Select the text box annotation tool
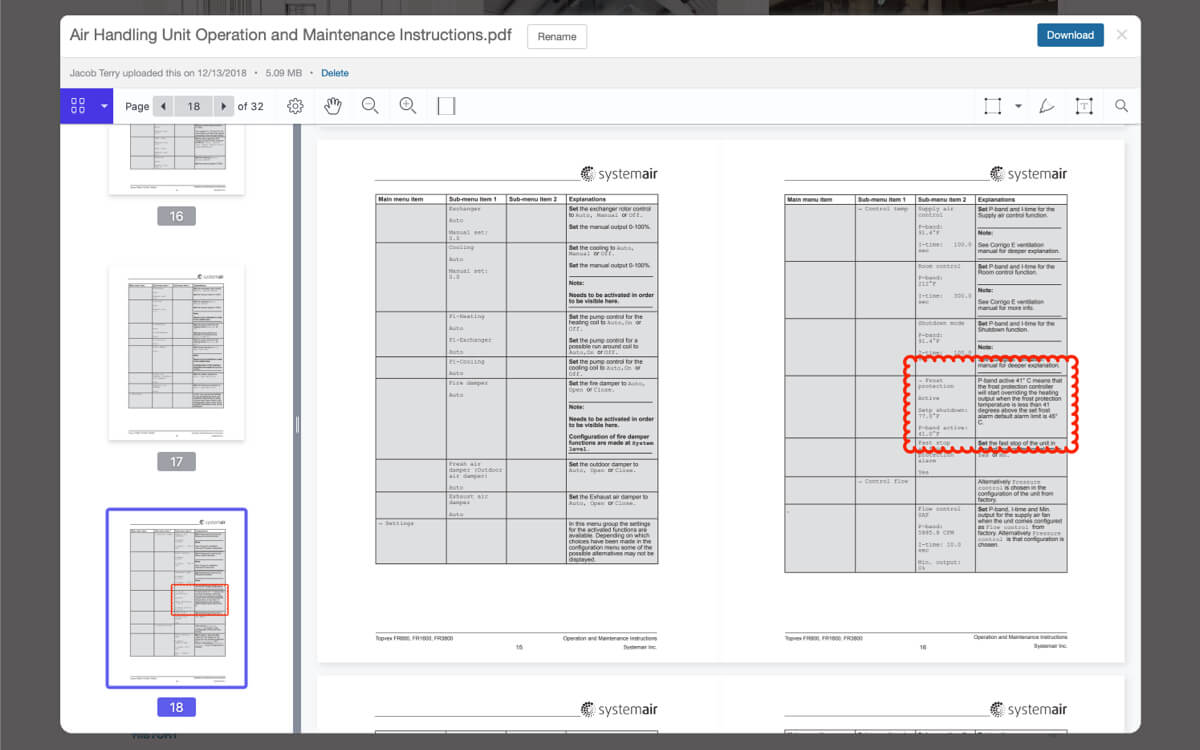 (1084, 106)
